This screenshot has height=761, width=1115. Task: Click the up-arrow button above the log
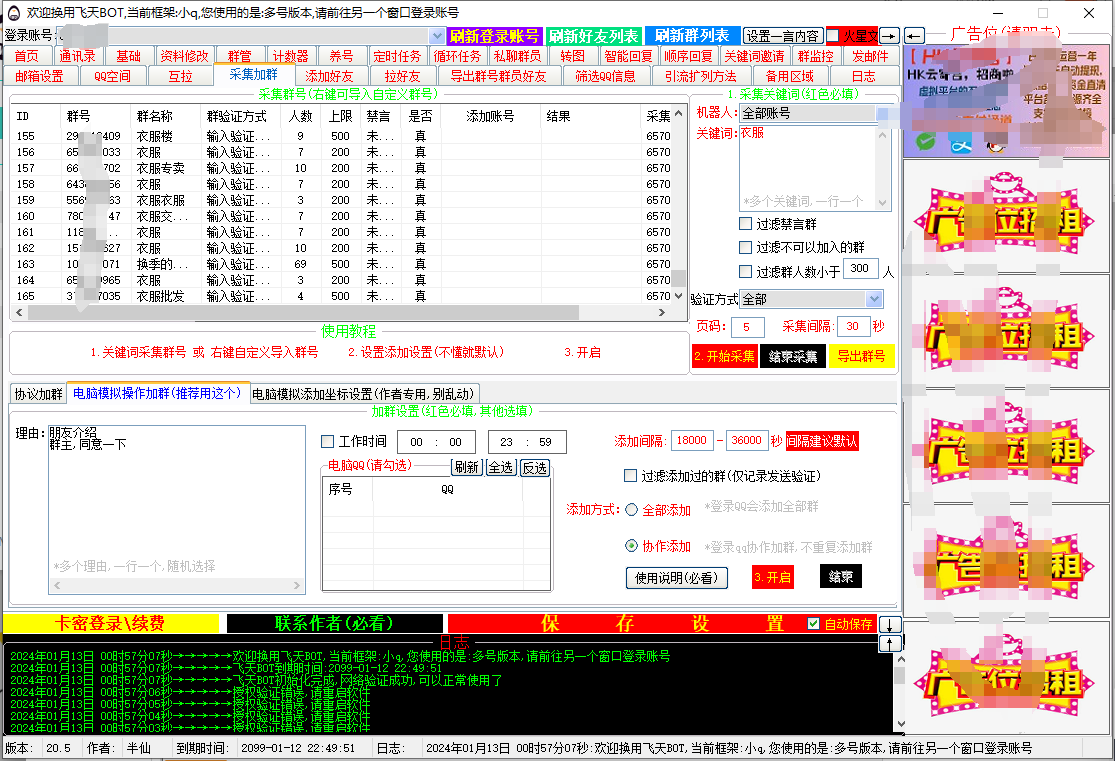tap(890, 643)
